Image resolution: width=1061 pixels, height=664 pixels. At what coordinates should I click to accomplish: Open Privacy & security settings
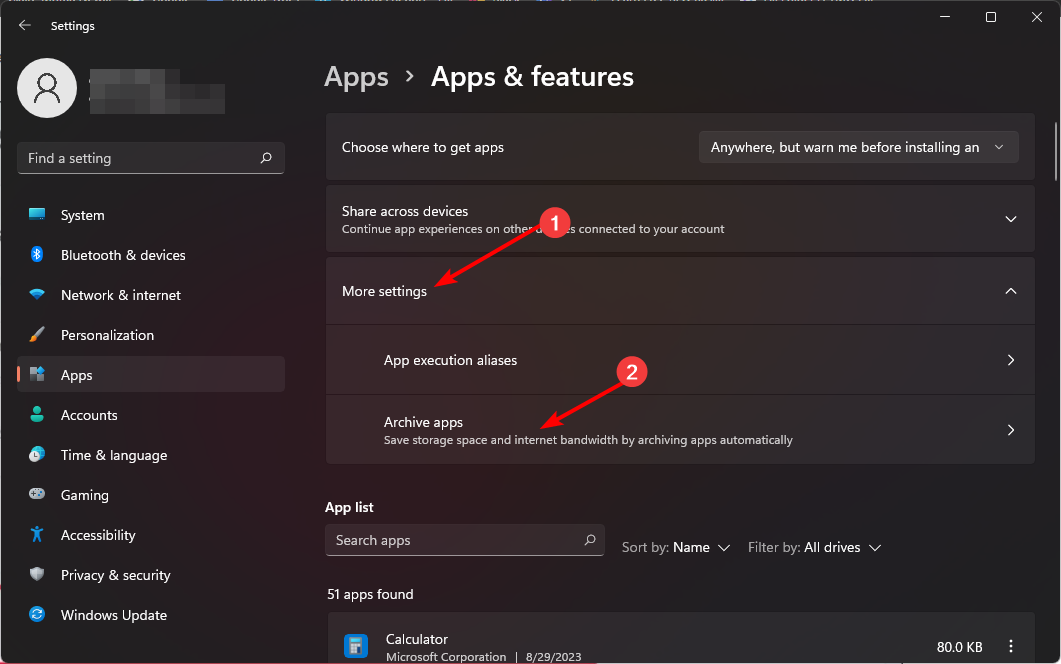tap(115, 575)
